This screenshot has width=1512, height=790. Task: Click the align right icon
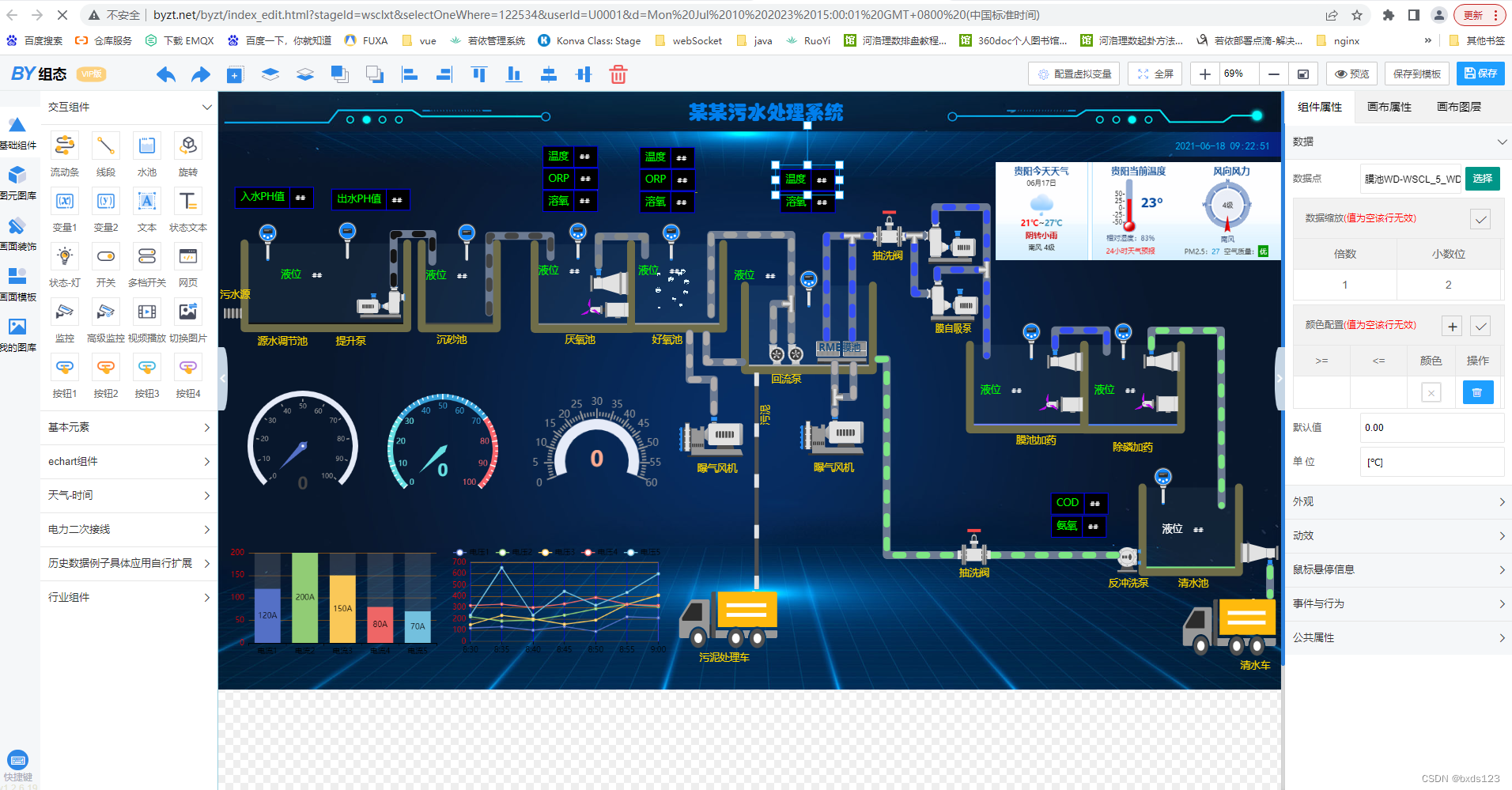(444, 74)
